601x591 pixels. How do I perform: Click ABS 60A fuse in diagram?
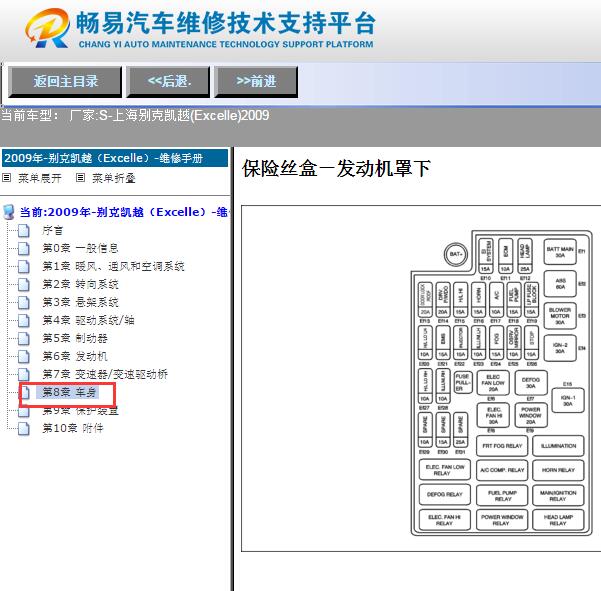tap(560, 284)
